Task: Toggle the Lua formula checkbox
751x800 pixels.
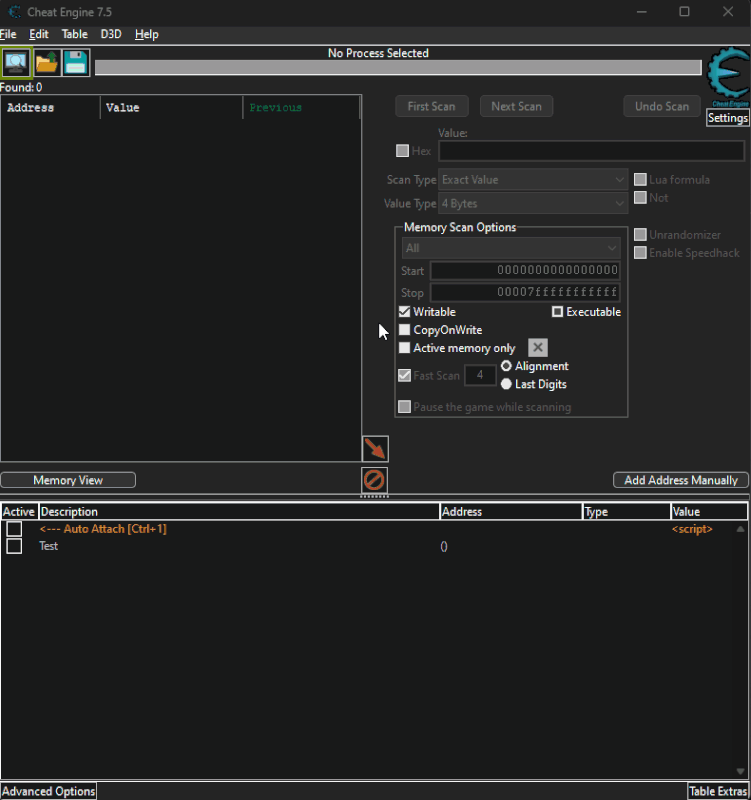Action: click(640, 180)
